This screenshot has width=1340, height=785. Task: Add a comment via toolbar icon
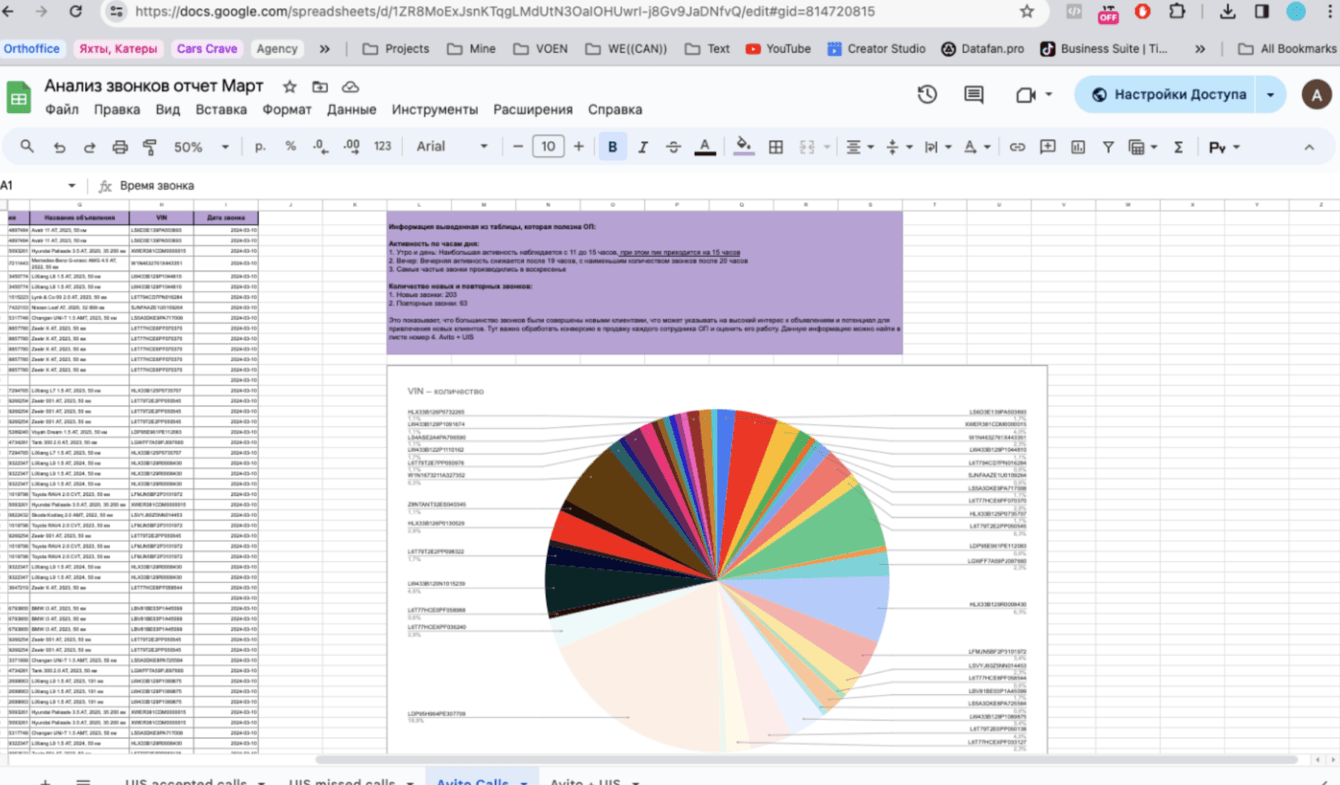click(1048, 147)
